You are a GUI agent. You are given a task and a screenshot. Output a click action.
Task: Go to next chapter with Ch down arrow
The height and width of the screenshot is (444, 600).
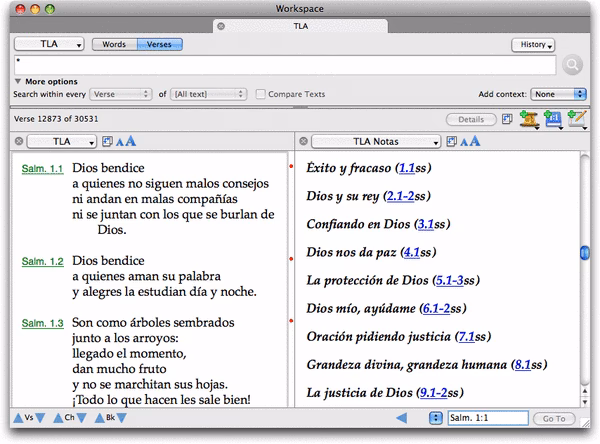[x=81, y=418]
